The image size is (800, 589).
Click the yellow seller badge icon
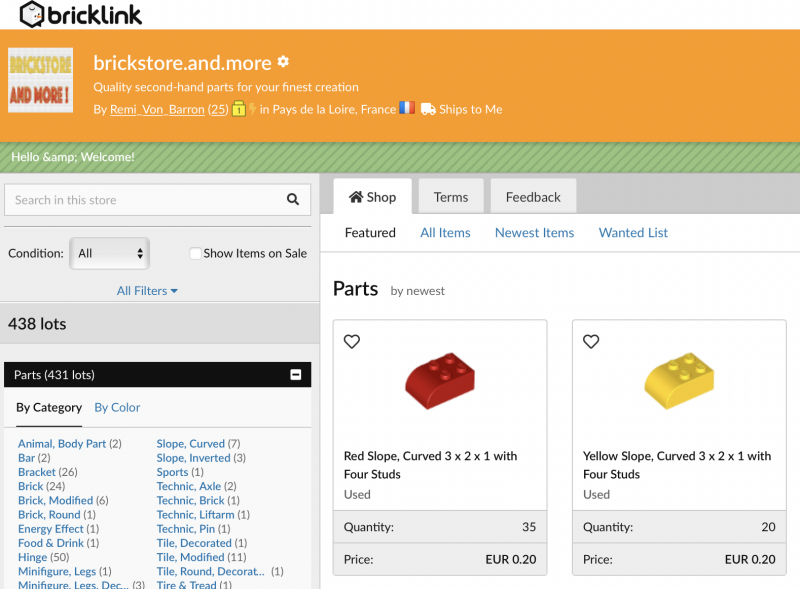coord(239,109)
